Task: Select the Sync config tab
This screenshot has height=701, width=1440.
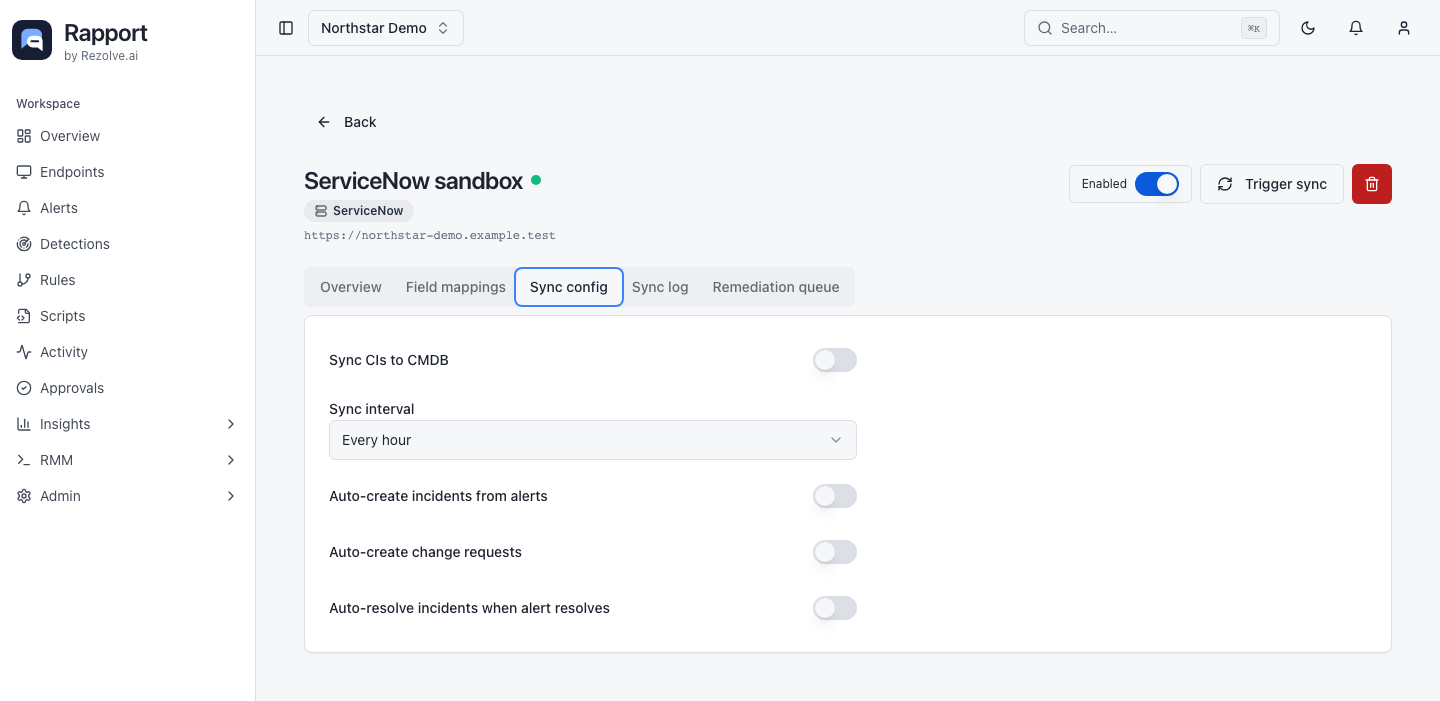Action: click(x=569, y=287)
